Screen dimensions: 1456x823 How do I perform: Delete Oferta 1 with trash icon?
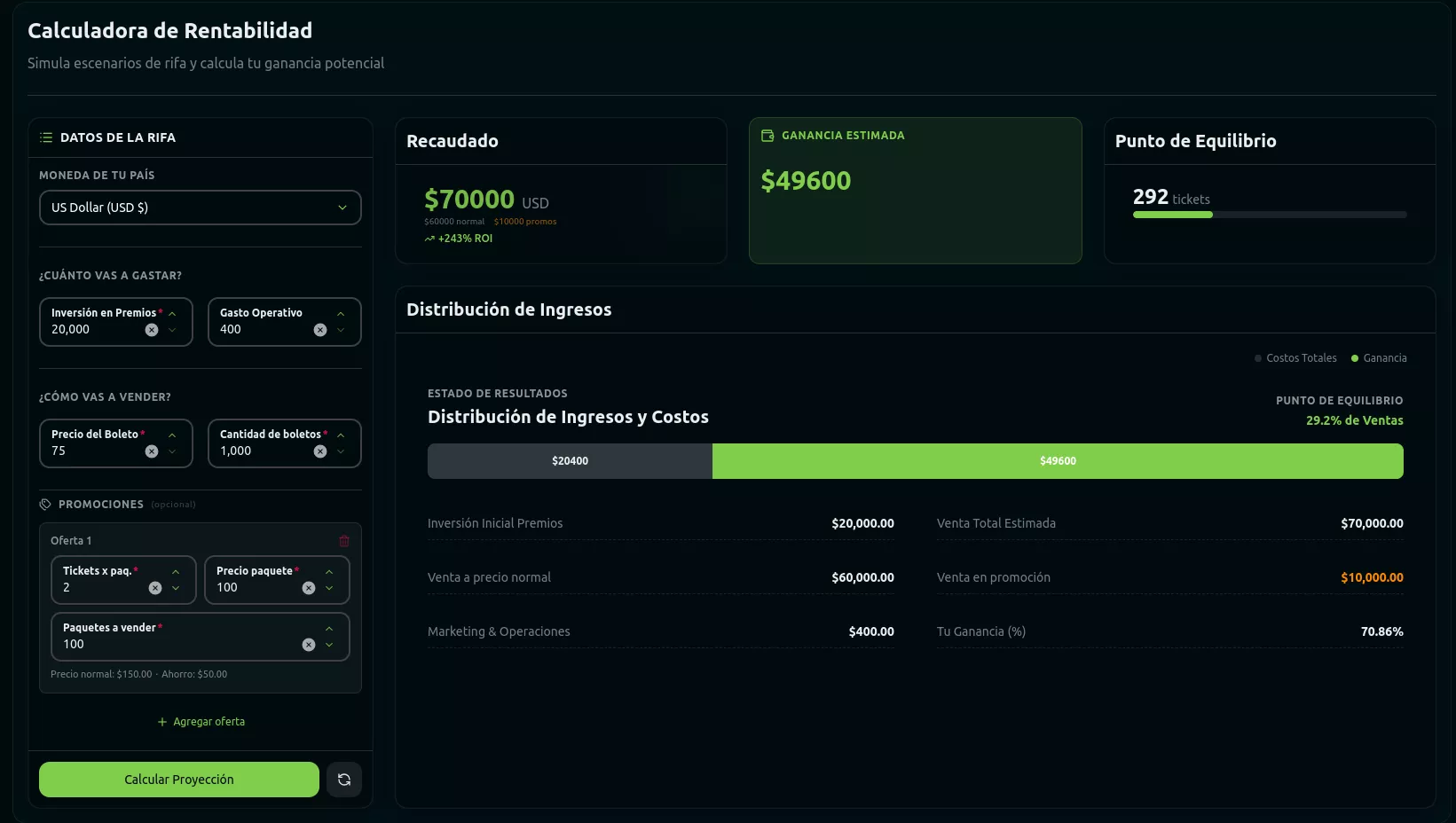[x=344, y=541]
